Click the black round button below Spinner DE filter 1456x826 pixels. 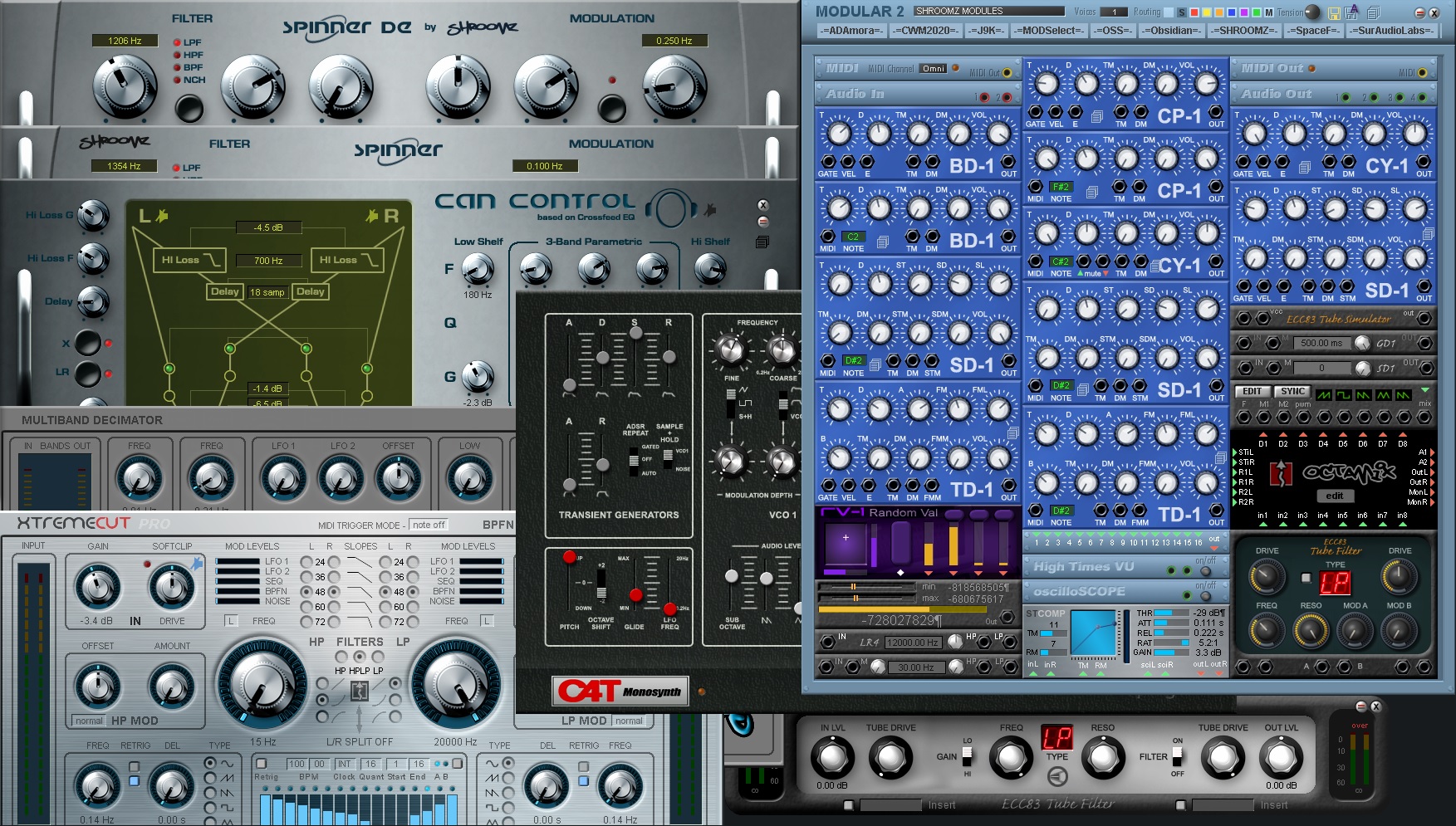[x=189, y=108]
